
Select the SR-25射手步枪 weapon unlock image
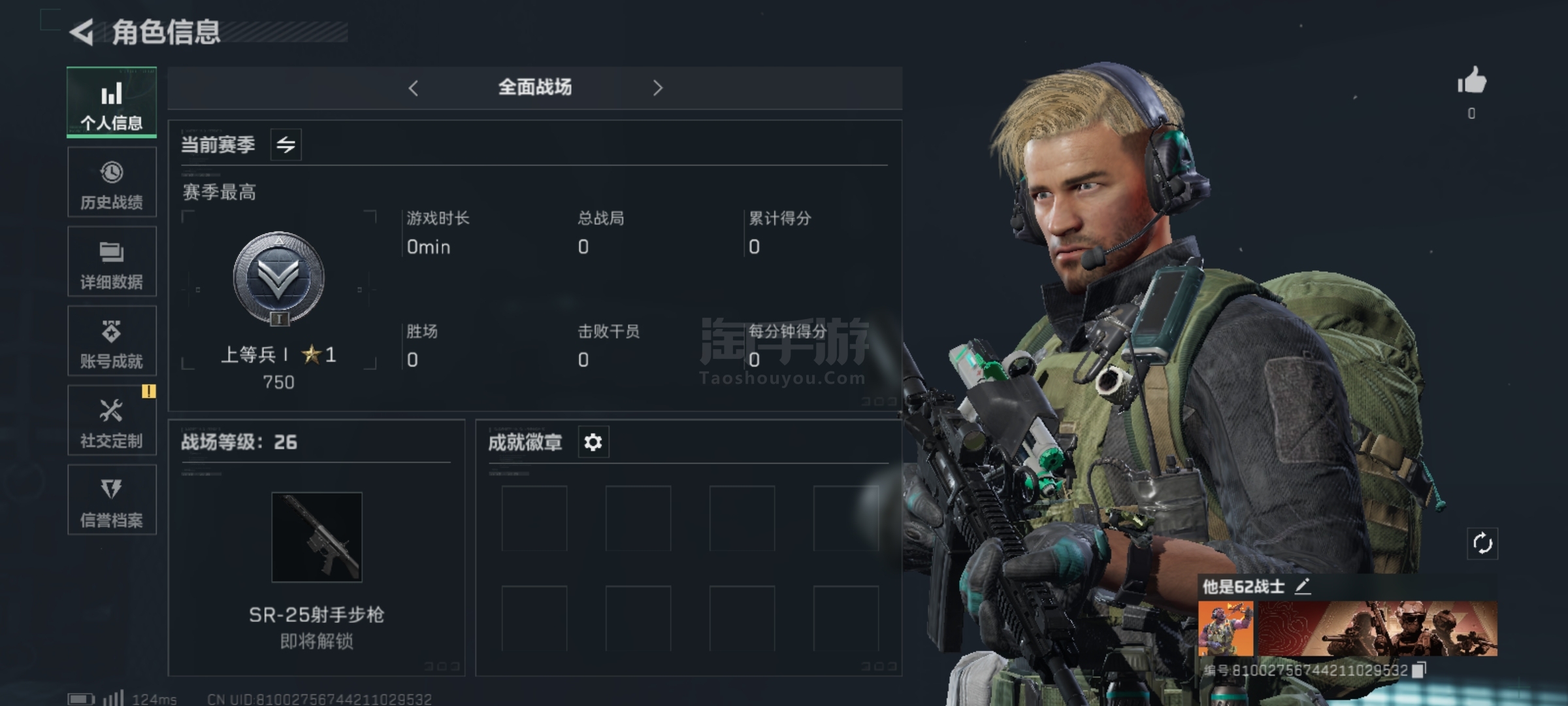(x=317, y=537)
